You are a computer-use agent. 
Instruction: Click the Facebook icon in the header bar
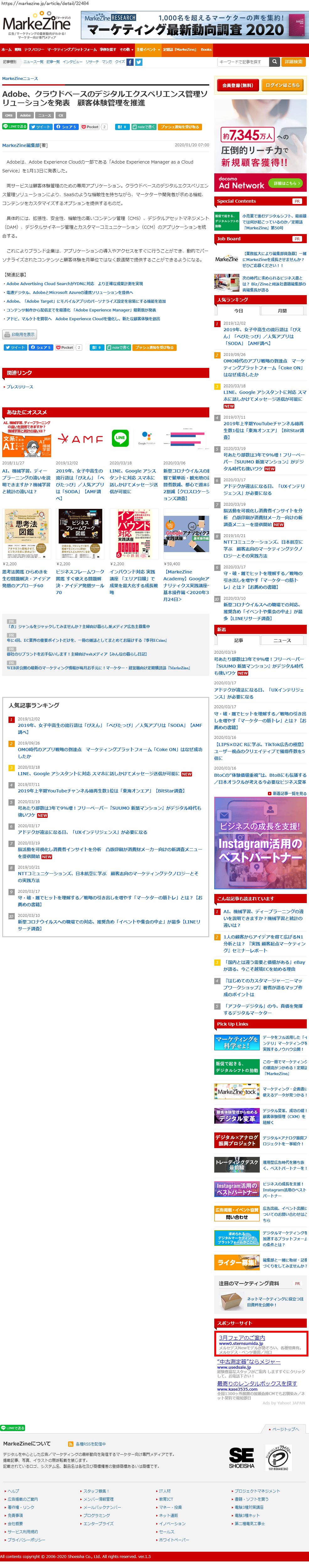coord(130,62)
